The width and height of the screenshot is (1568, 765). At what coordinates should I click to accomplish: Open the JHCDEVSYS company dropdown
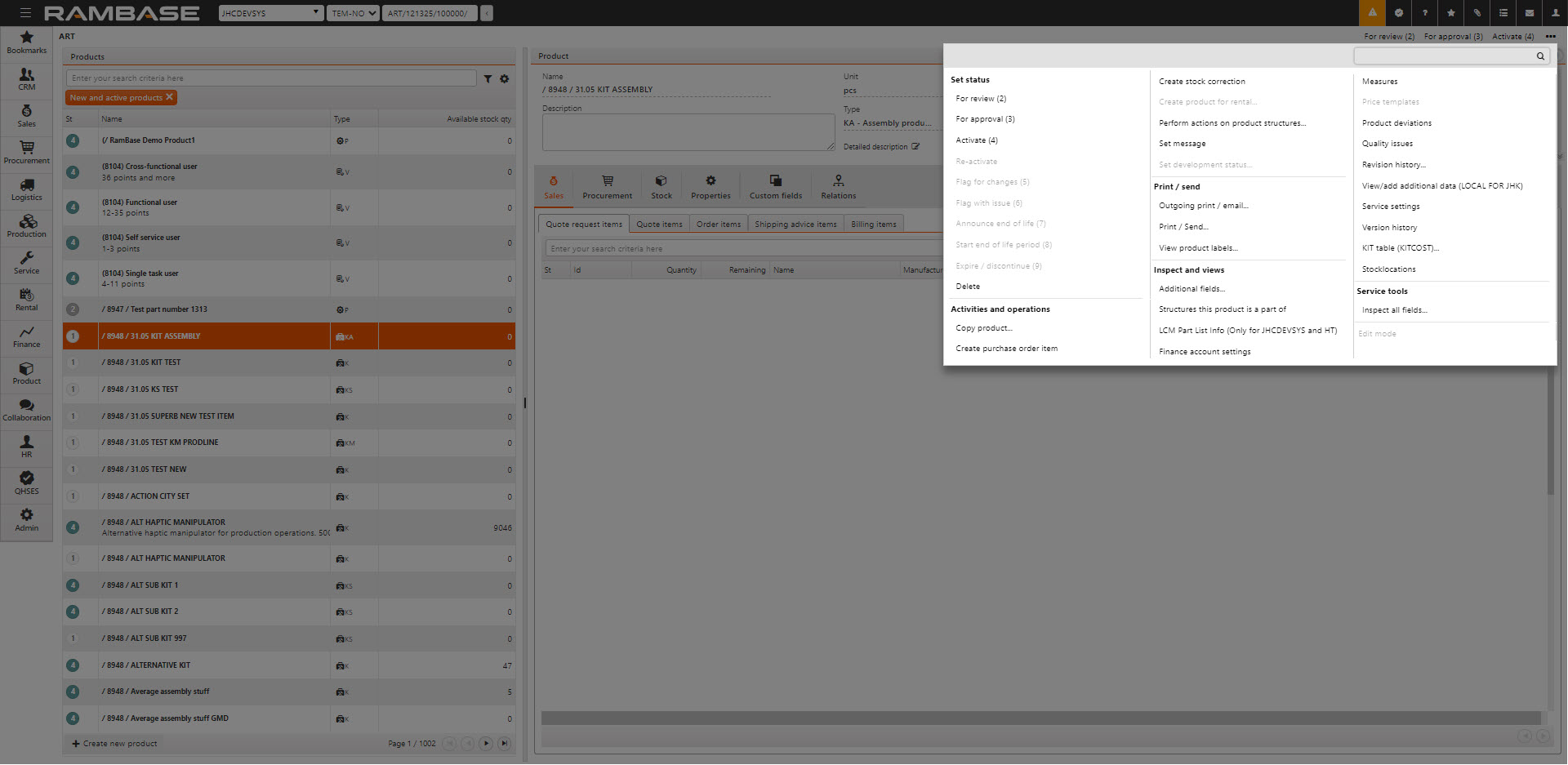271,13
